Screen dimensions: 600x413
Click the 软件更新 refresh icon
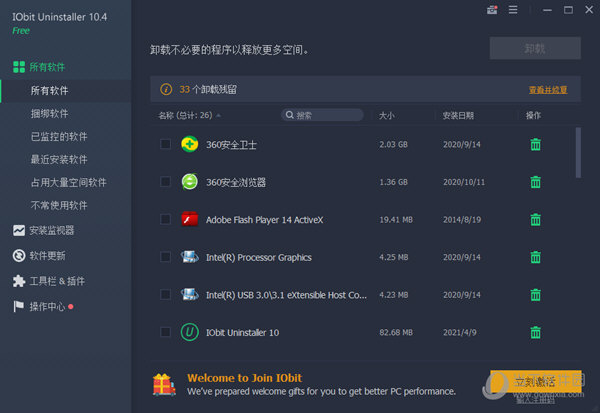click(x=19, y=256)
